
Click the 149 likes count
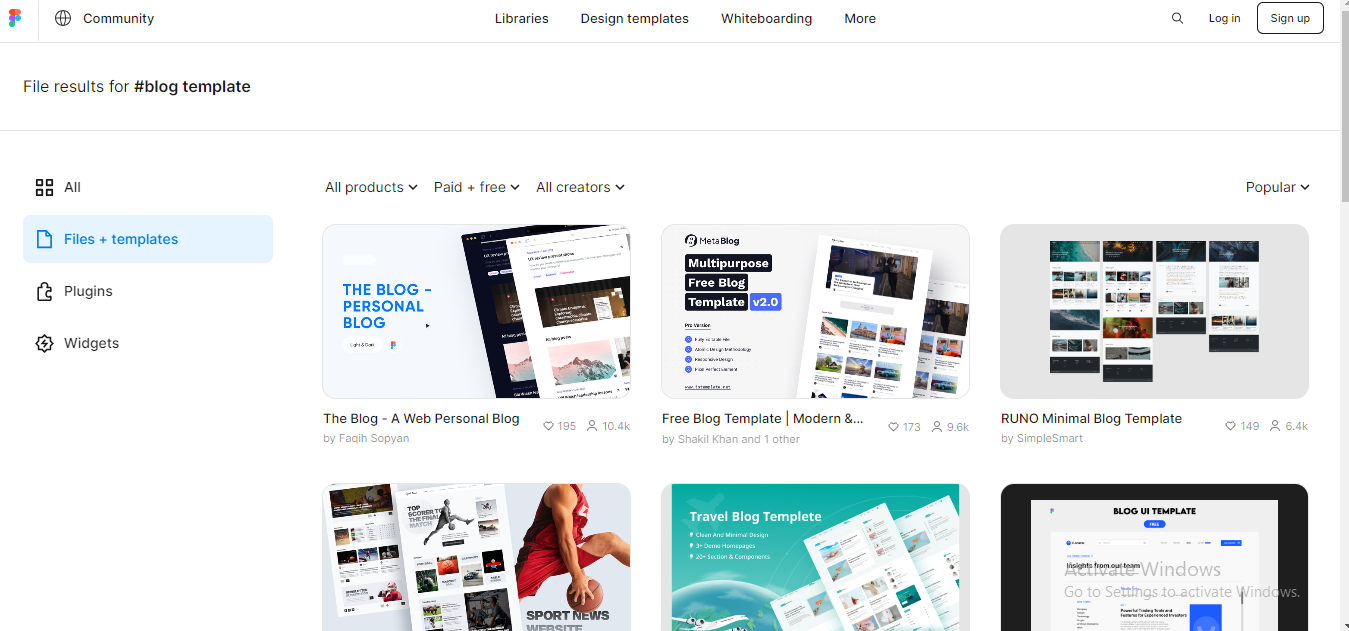pyautogui.click(x=1250, y=426)
